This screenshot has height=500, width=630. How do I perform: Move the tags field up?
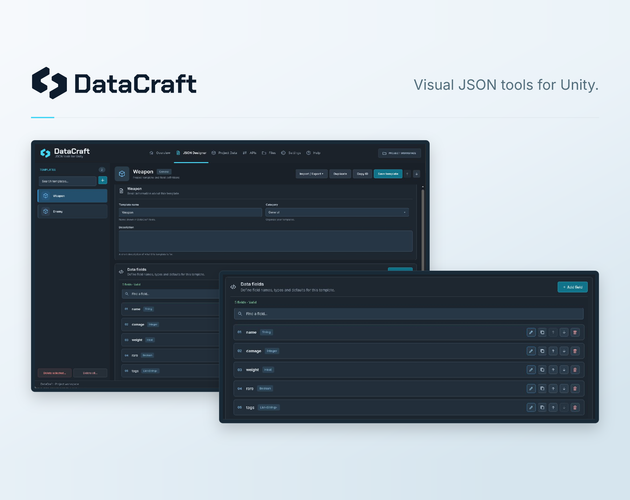[553, 407]
